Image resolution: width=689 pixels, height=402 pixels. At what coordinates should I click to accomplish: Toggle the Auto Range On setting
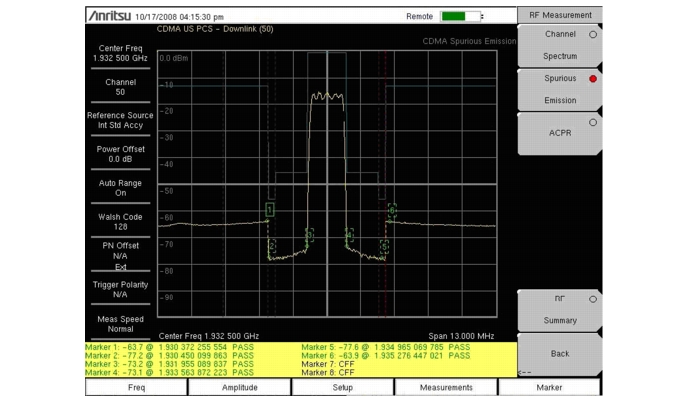(120, 188)
